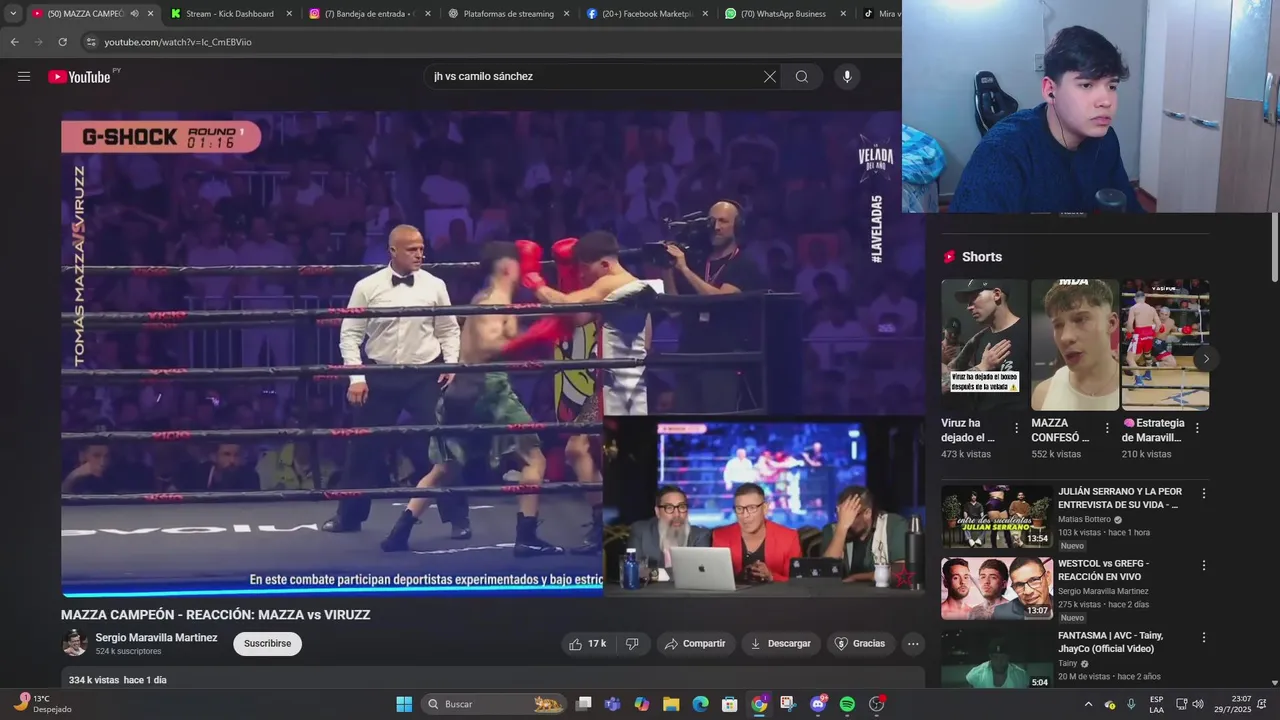Image resolution: width=1280 pixels, height=720 pixels.
Task: Open Julián Serrano entrevista video thumbnail
Action: 997,516
